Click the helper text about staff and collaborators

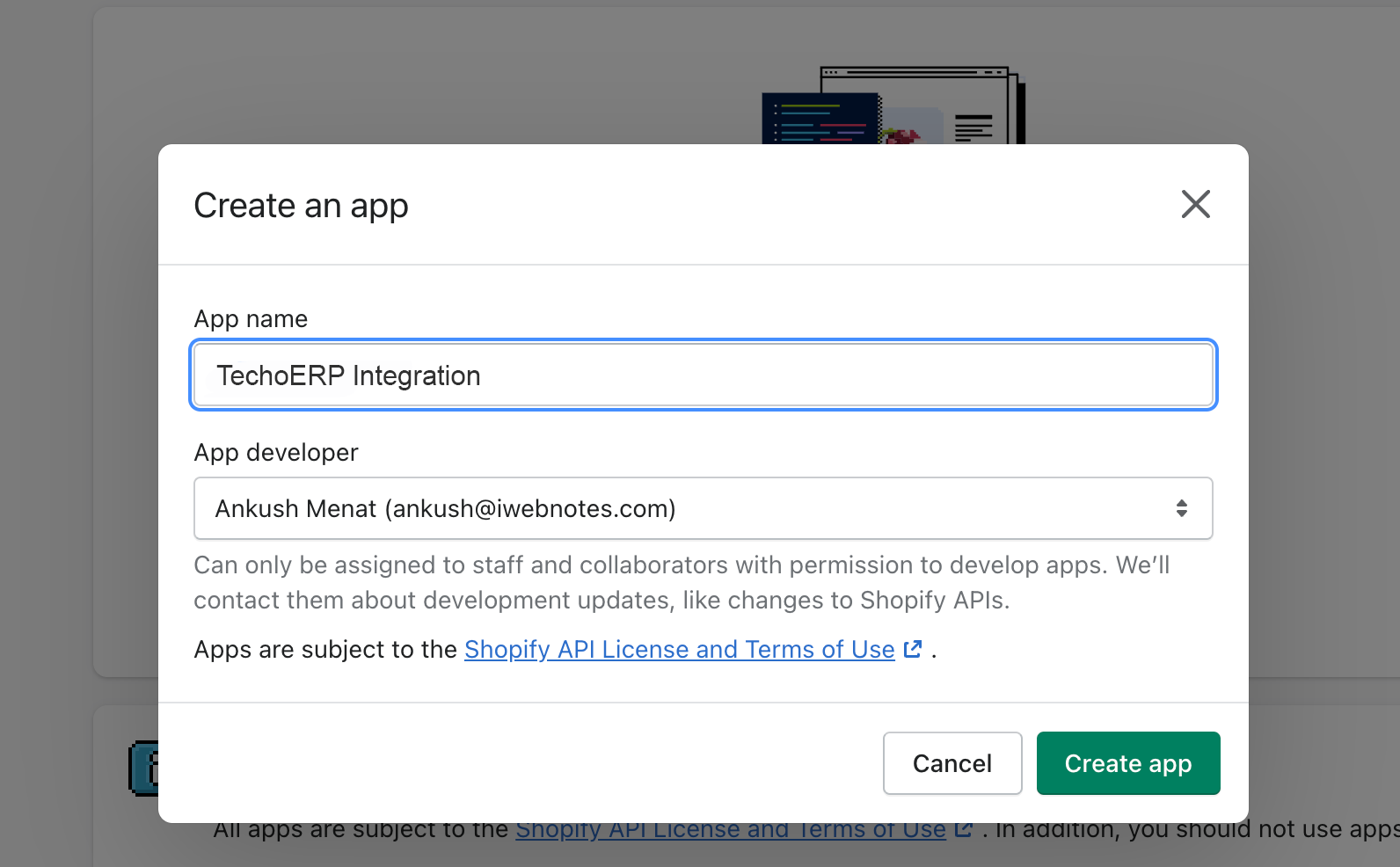[x=682, y=582]
